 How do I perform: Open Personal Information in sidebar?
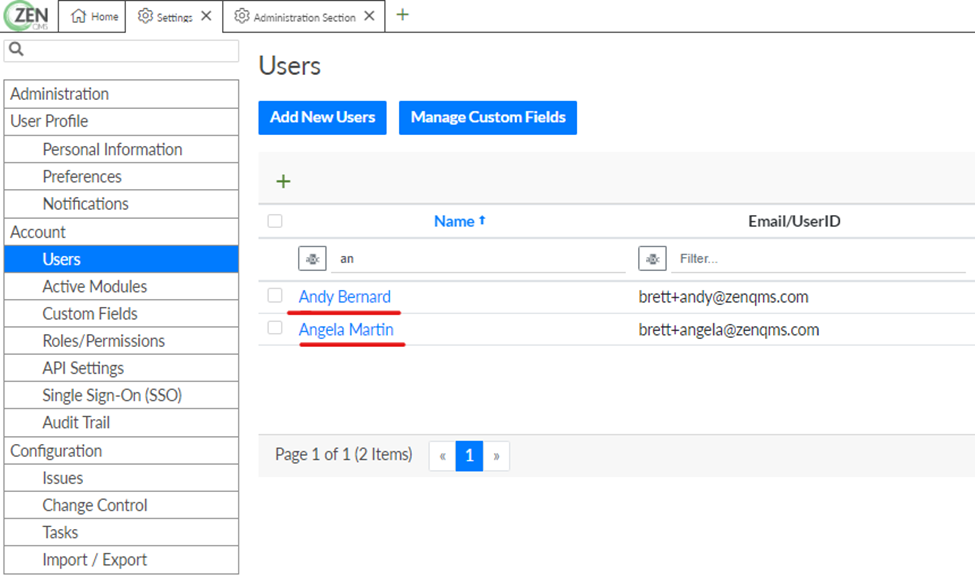click(x=121, y=149)
